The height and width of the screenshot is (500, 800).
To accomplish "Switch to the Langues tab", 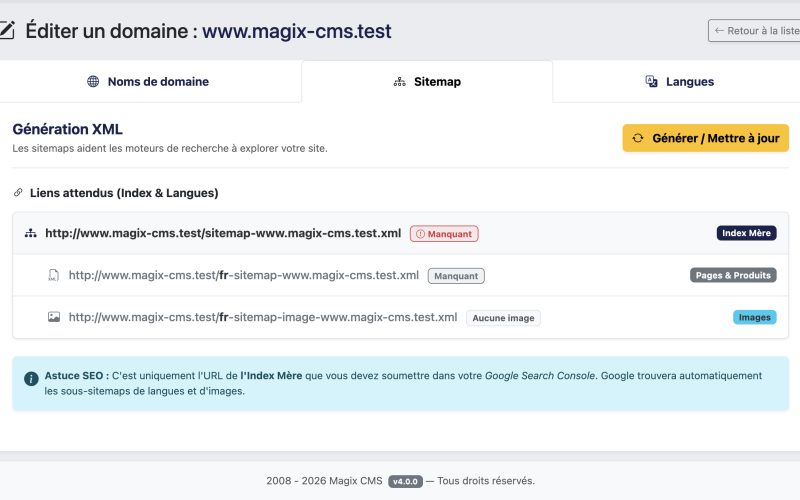I will 677,82.
